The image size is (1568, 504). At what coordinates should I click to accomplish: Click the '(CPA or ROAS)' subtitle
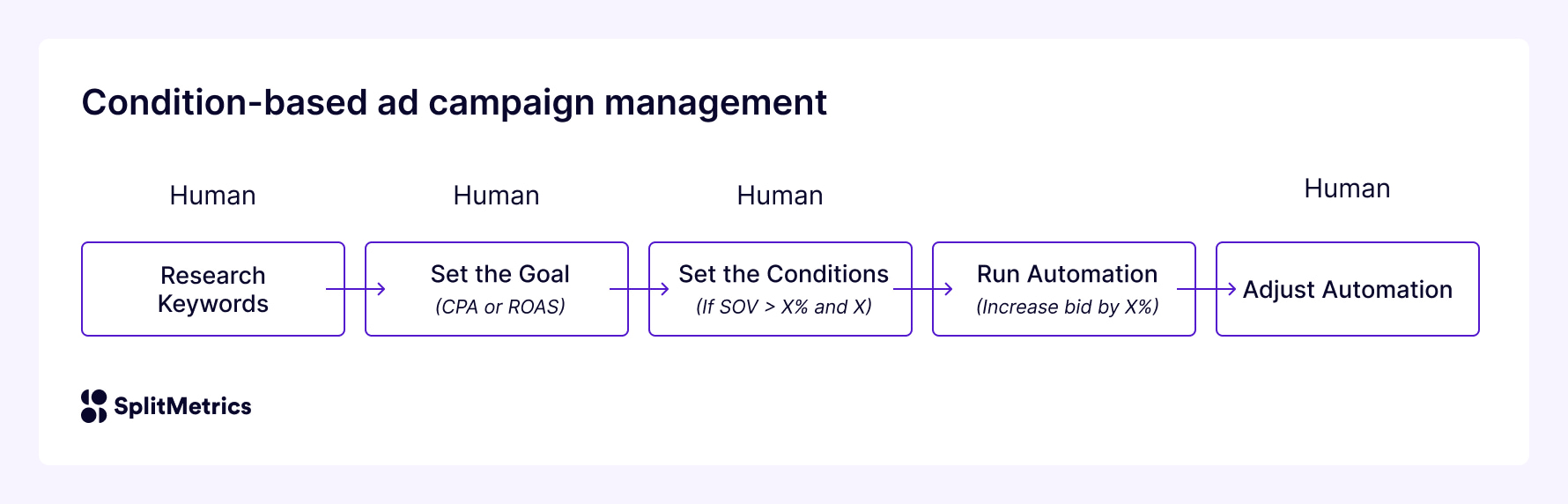pos(499,307)
